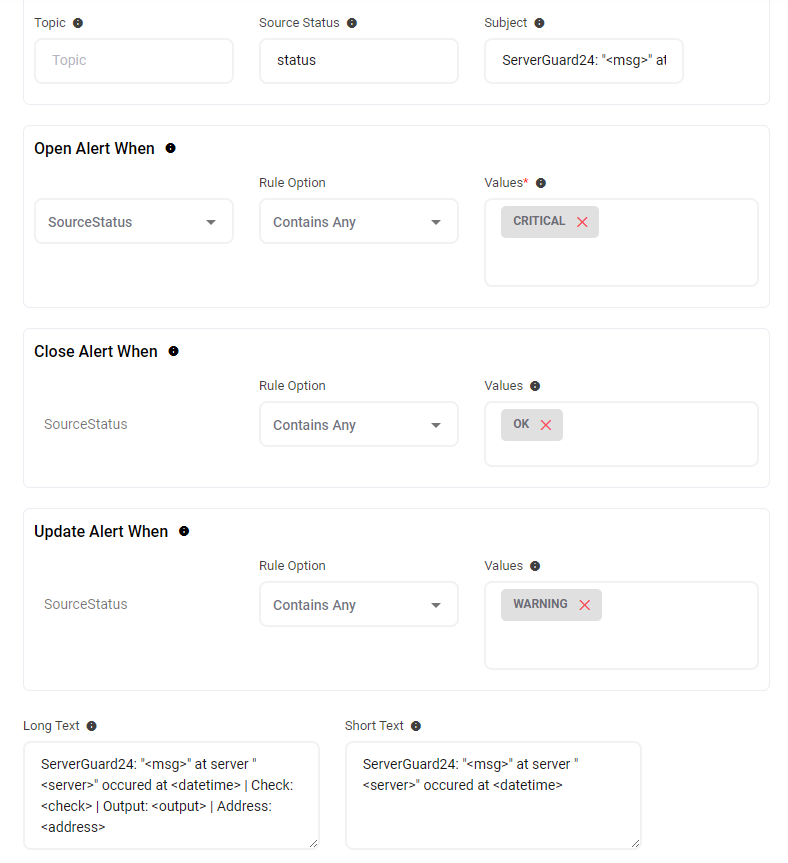The width and height of the screenshot is (788, 863).
Task: Click info icon next to Topic label
Action: point(78,23)
